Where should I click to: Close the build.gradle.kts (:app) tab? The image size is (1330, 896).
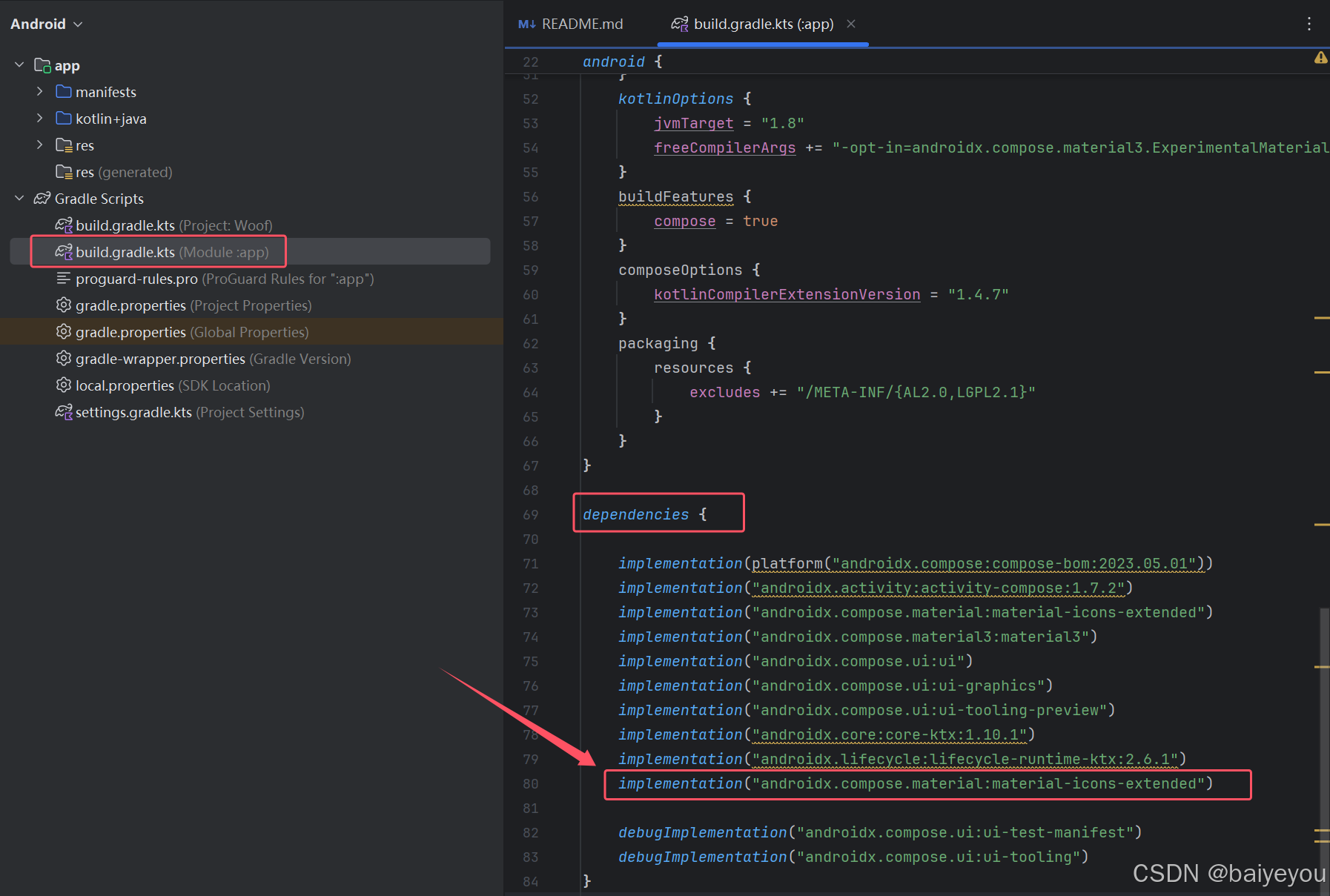[x=850, y=24]
